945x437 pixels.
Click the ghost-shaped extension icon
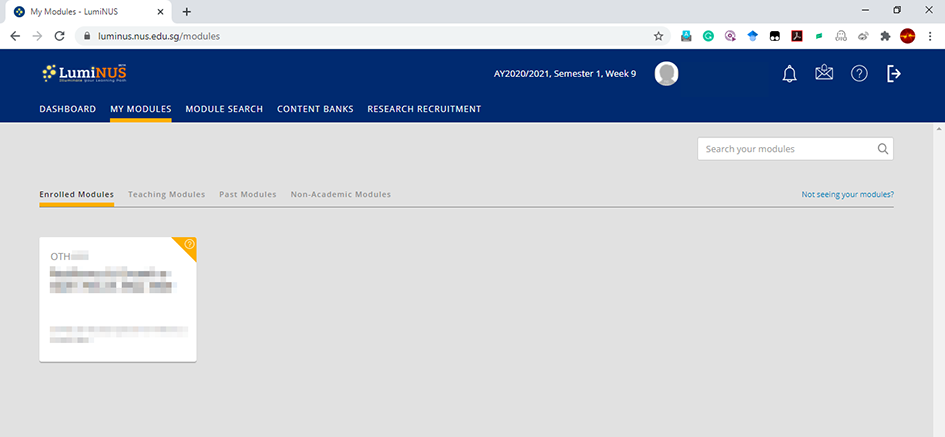pyautogui.click(x=841, y=36)
